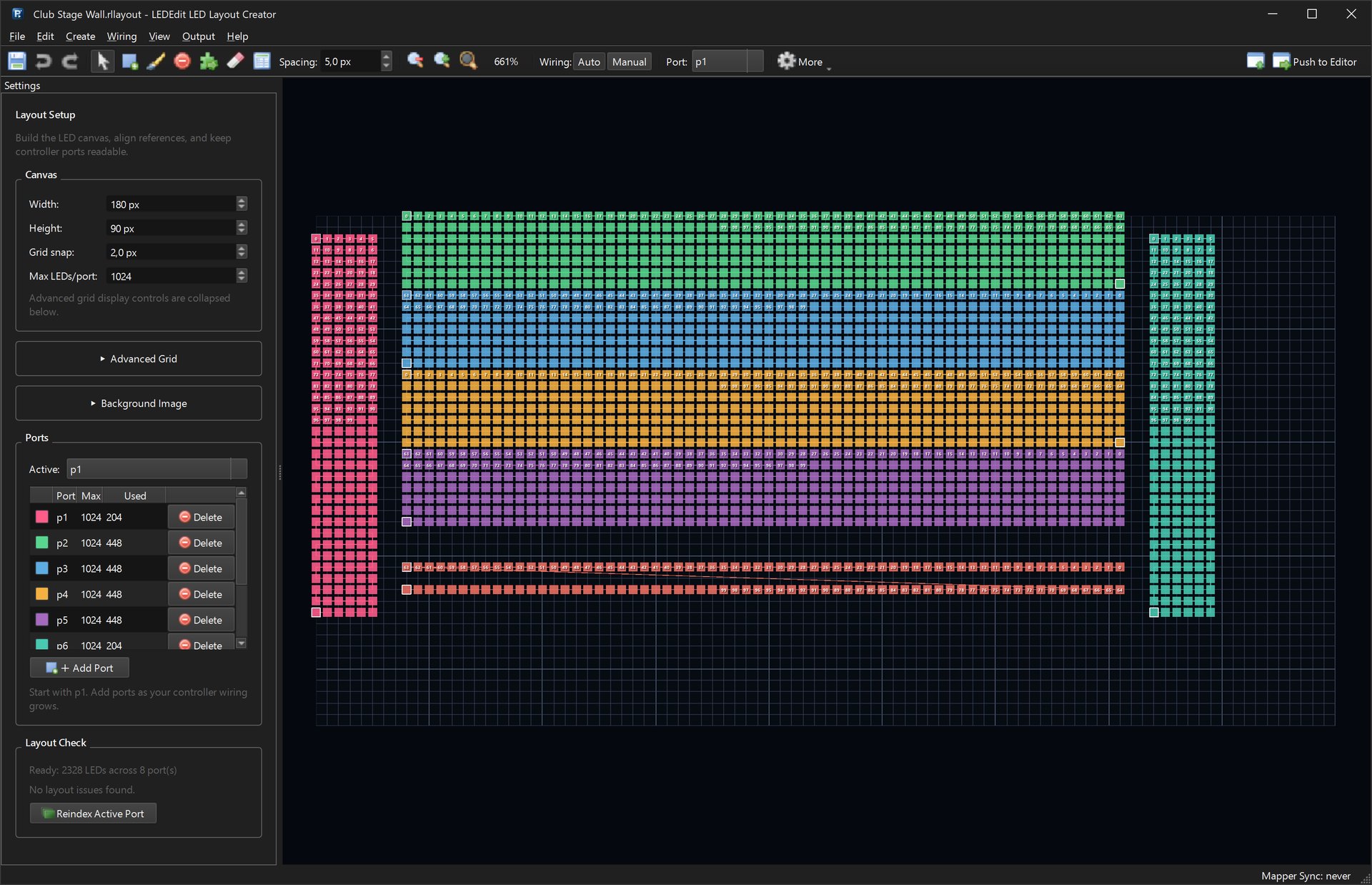Open the table grid view icon
Screen dimensions: 1372x885
tap(262, 61)
